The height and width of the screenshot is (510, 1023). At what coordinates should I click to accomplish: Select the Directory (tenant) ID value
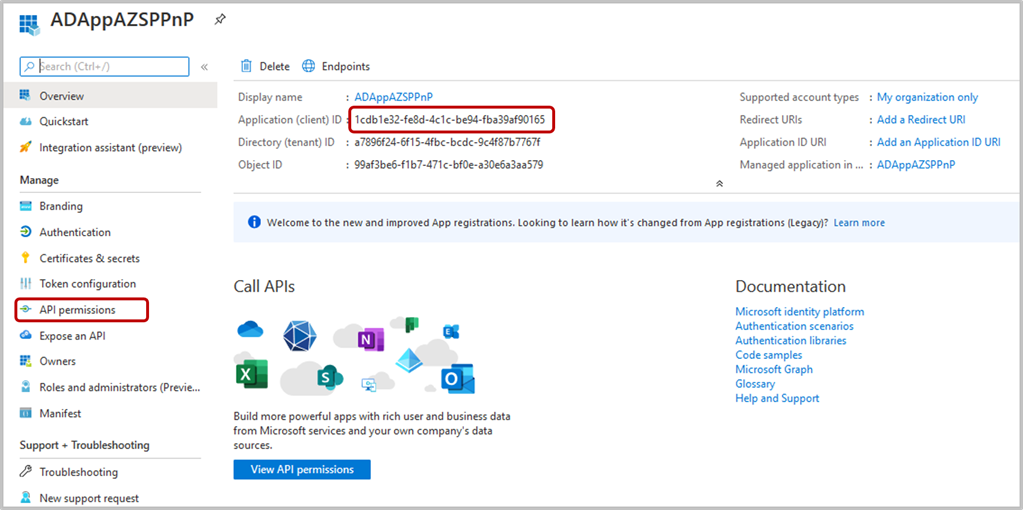point(447,142)
